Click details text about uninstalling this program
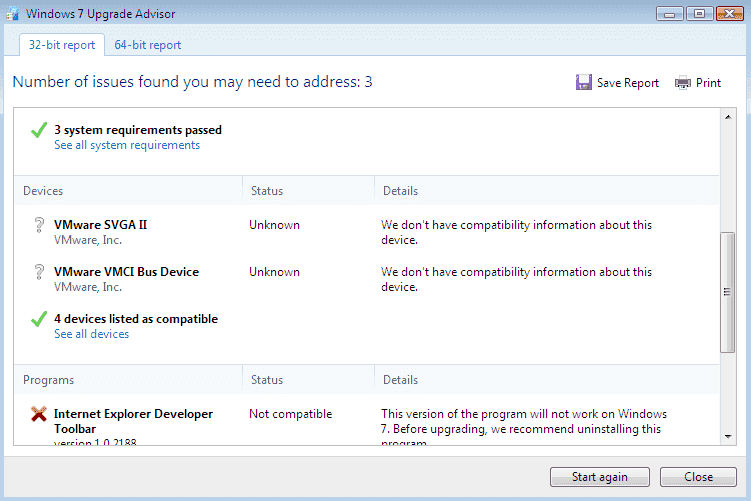This screenshot has height=501, width=751. point(524,426)
